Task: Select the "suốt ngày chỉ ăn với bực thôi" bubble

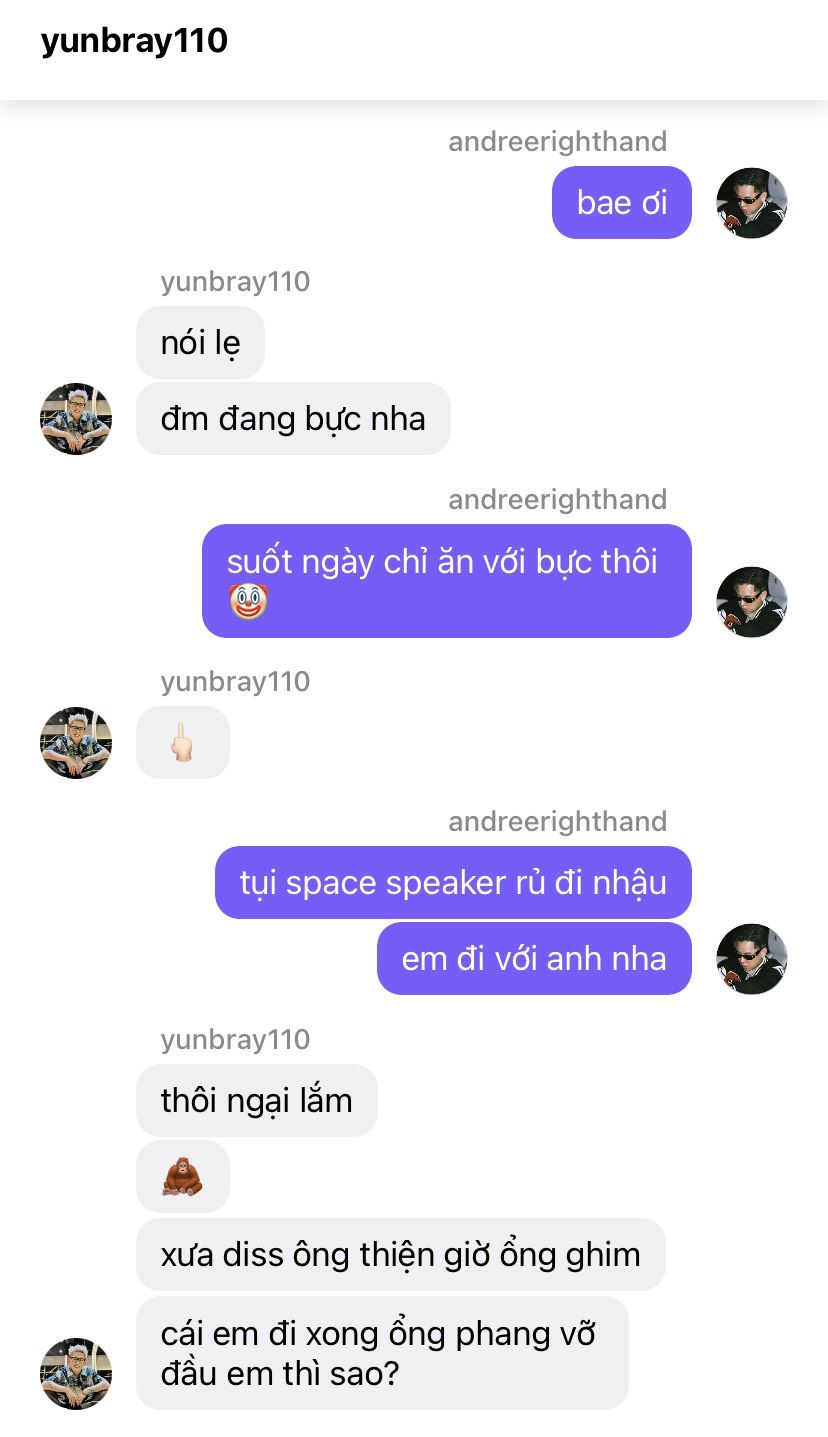Action: (x=447, y=581)
